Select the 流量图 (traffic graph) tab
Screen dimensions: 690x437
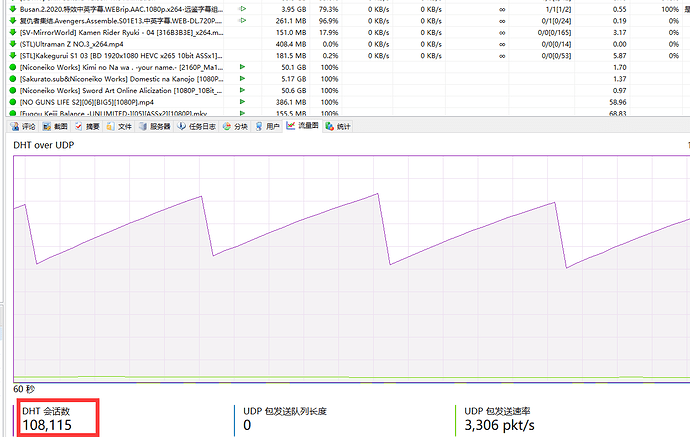[x=302, y=126]
